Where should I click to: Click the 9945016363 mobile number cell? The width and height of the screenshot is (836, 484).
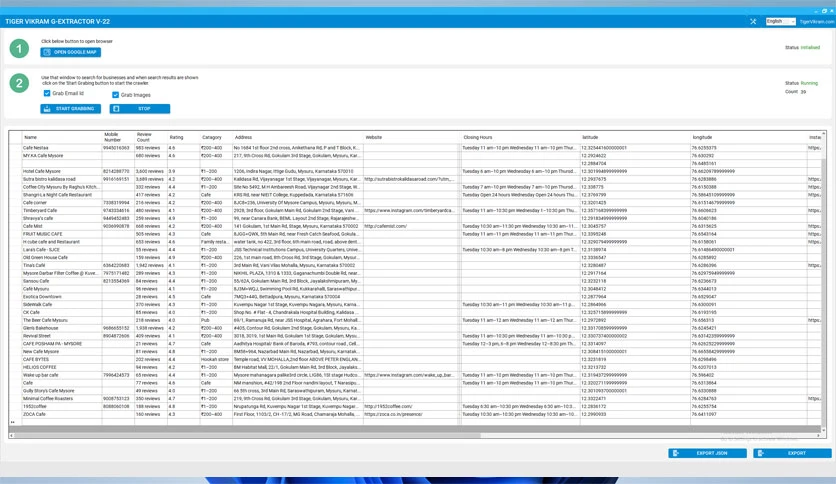tap(116, 148)
